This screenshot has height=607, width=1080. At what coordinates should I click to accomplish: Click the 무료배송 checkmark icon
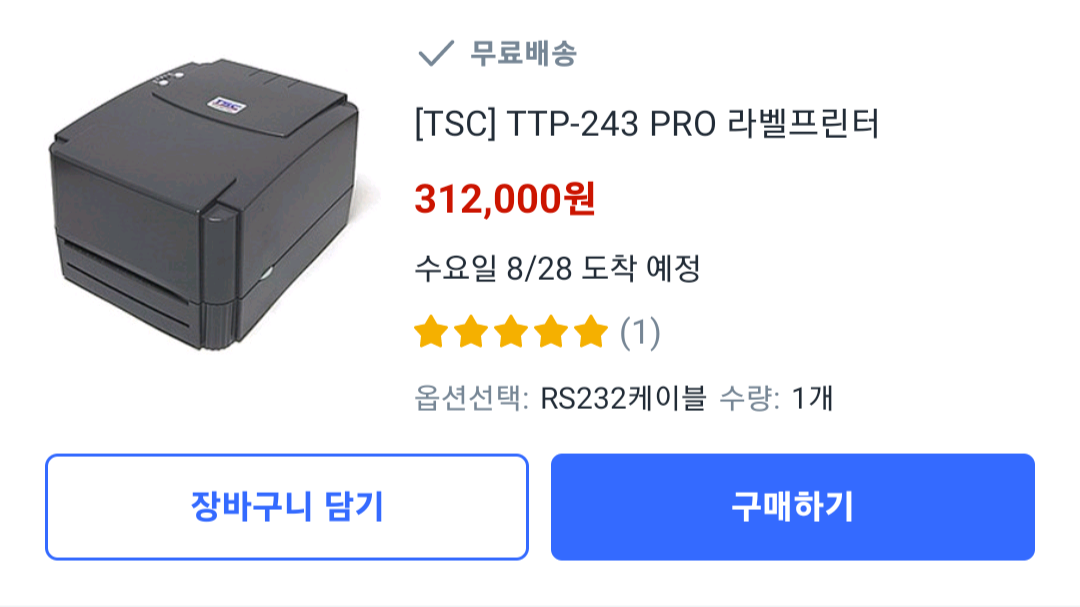click(x=436, y=53)
